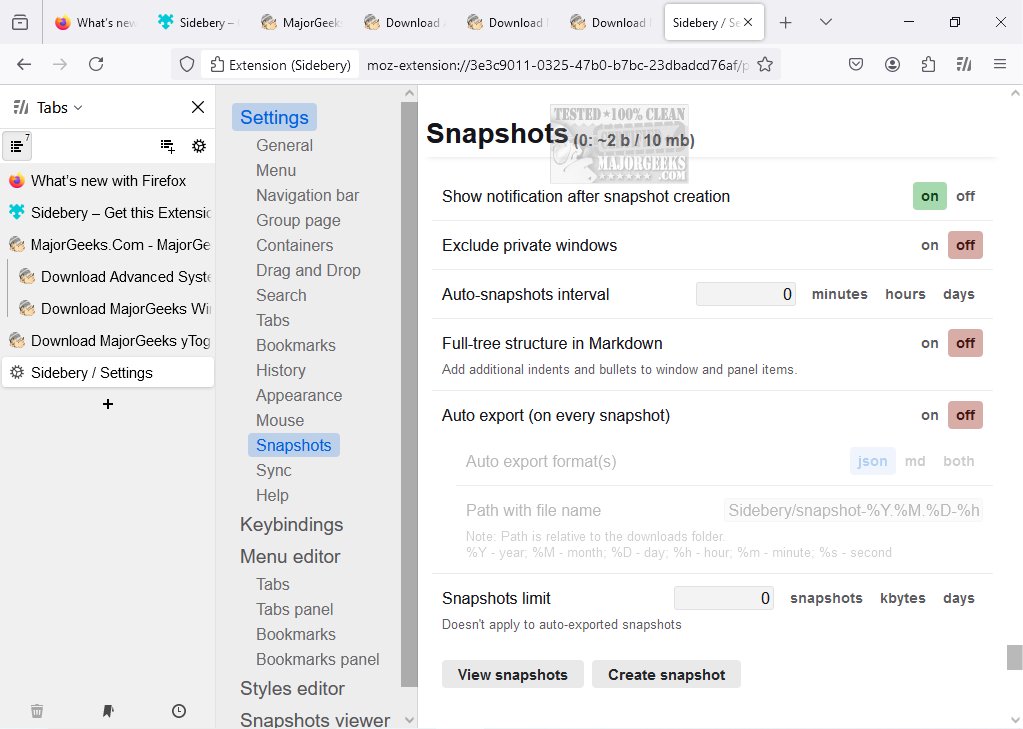This screenshot has width=1023, height=729.
Task: Open the sidebar bookmarks icon
Action: (108, 711)
